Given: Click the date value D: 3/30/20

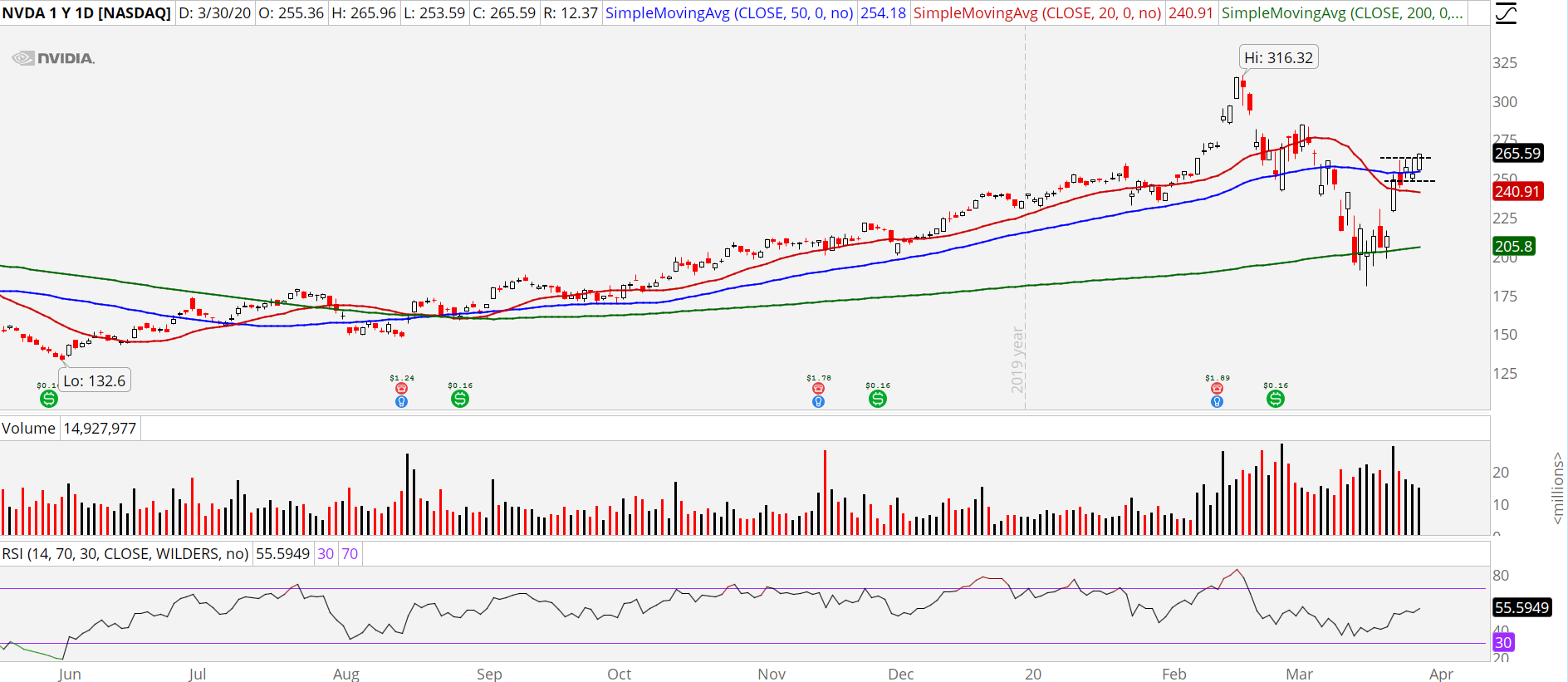Looking at the screenshot, I should [x=215, y=13].
